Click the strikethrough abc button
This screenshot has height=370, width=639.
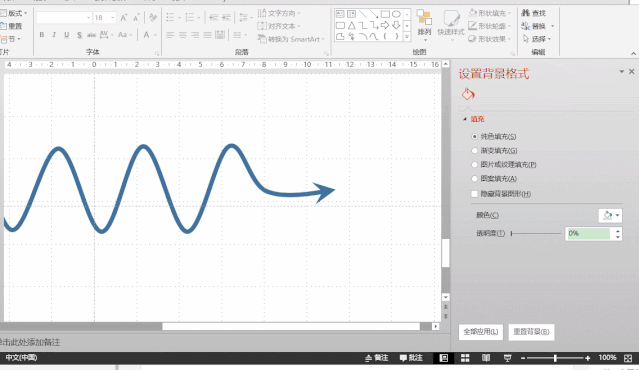point(91,35)
